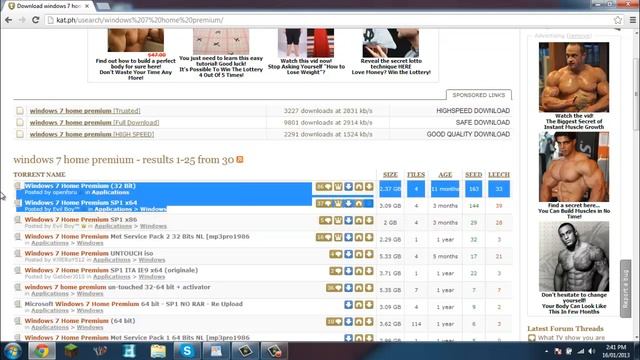Open Biggest Secret of Instant Muscle Growth ad
The image size is (640, 360).
pos(574,86)
